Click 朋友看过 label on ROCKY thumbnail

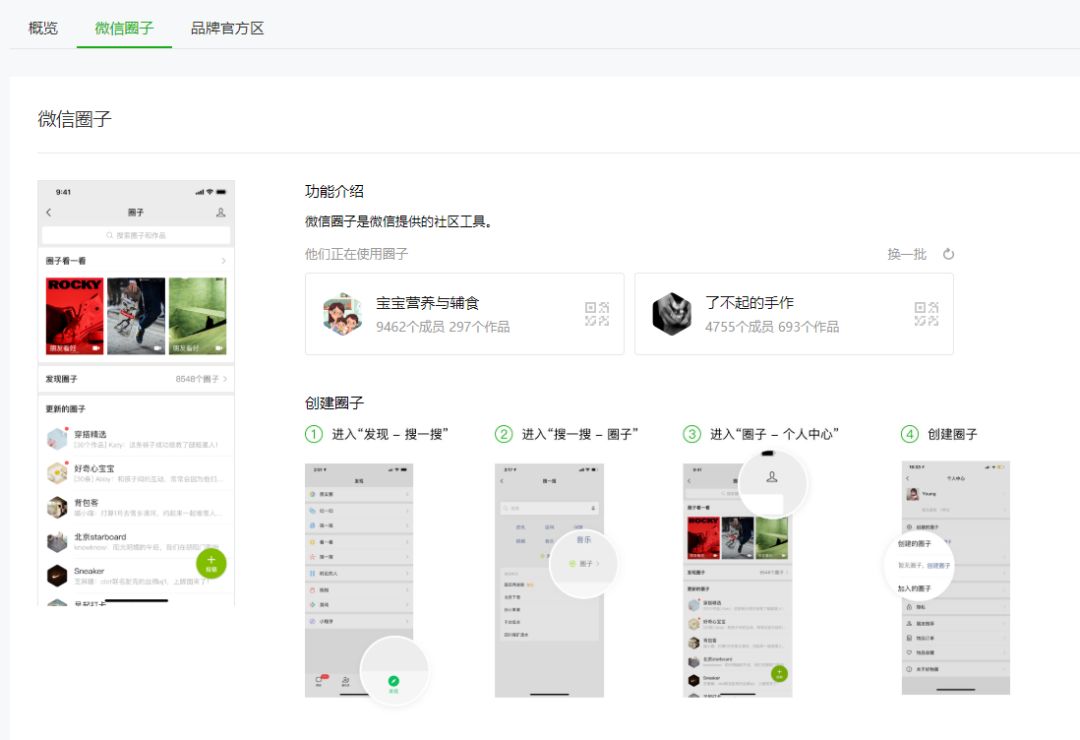click(63, 349)
